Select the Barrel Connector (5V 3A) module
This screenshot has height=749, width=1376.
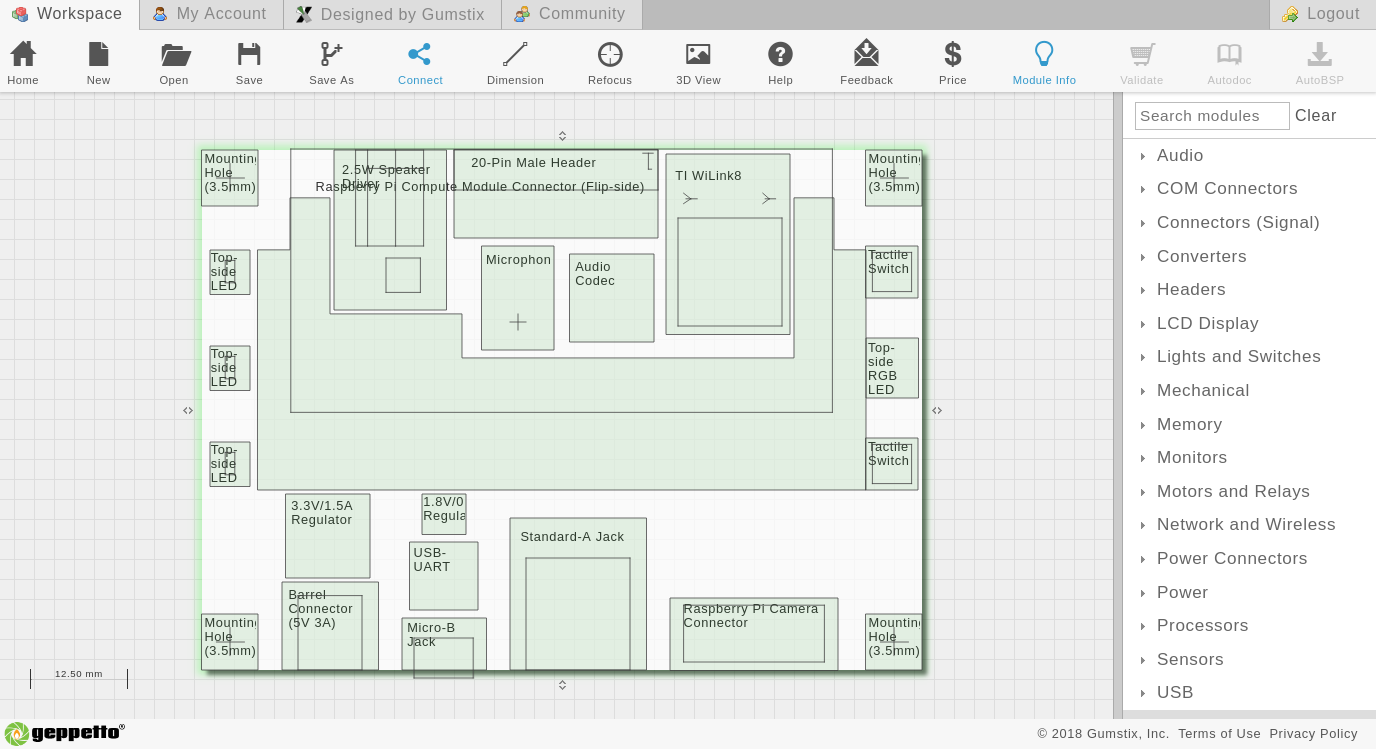point(330,626)
